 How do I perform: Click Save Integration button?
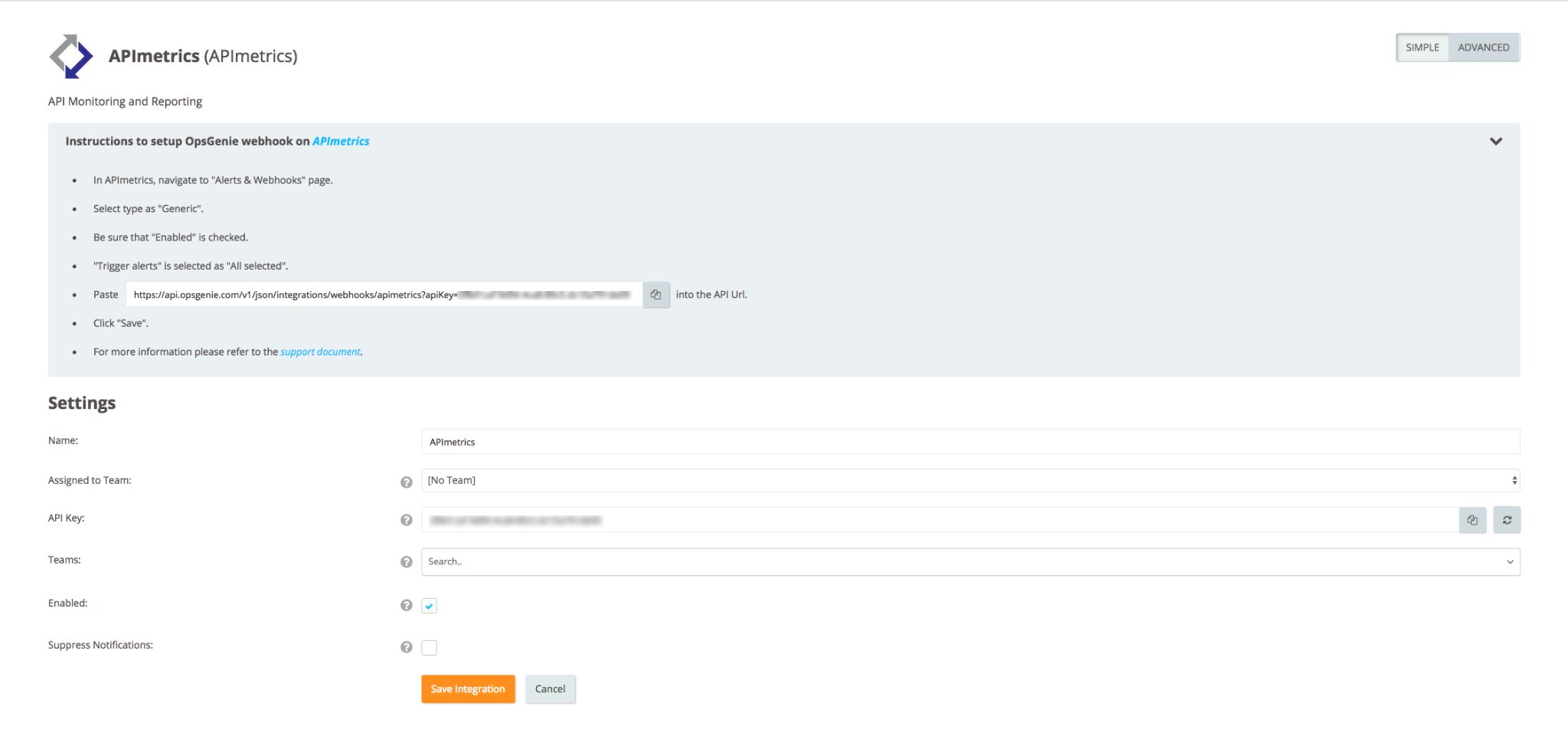click(468, 689)
